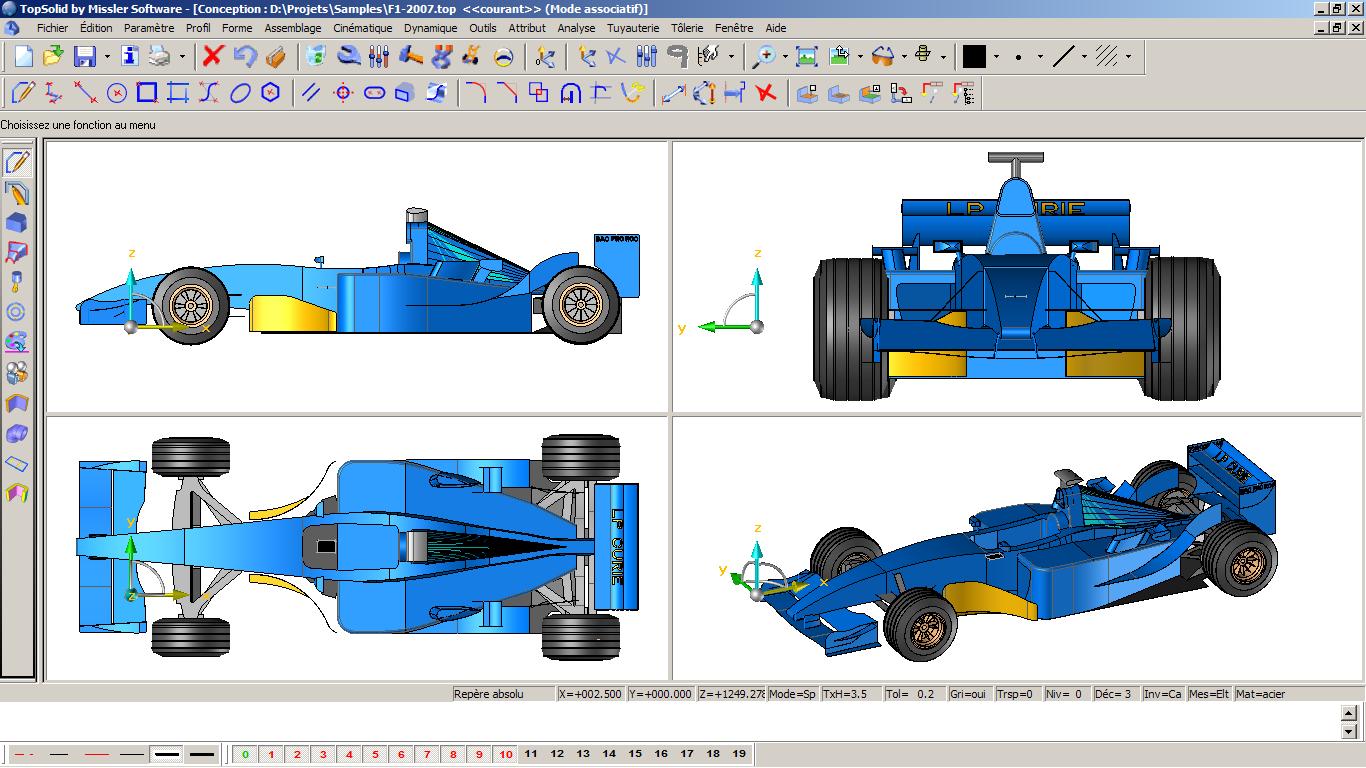Viewport: 1366px width, 768px height.
Task: Expand the dropdown arrow next to printer icon
Action: (x=182, y=57)
